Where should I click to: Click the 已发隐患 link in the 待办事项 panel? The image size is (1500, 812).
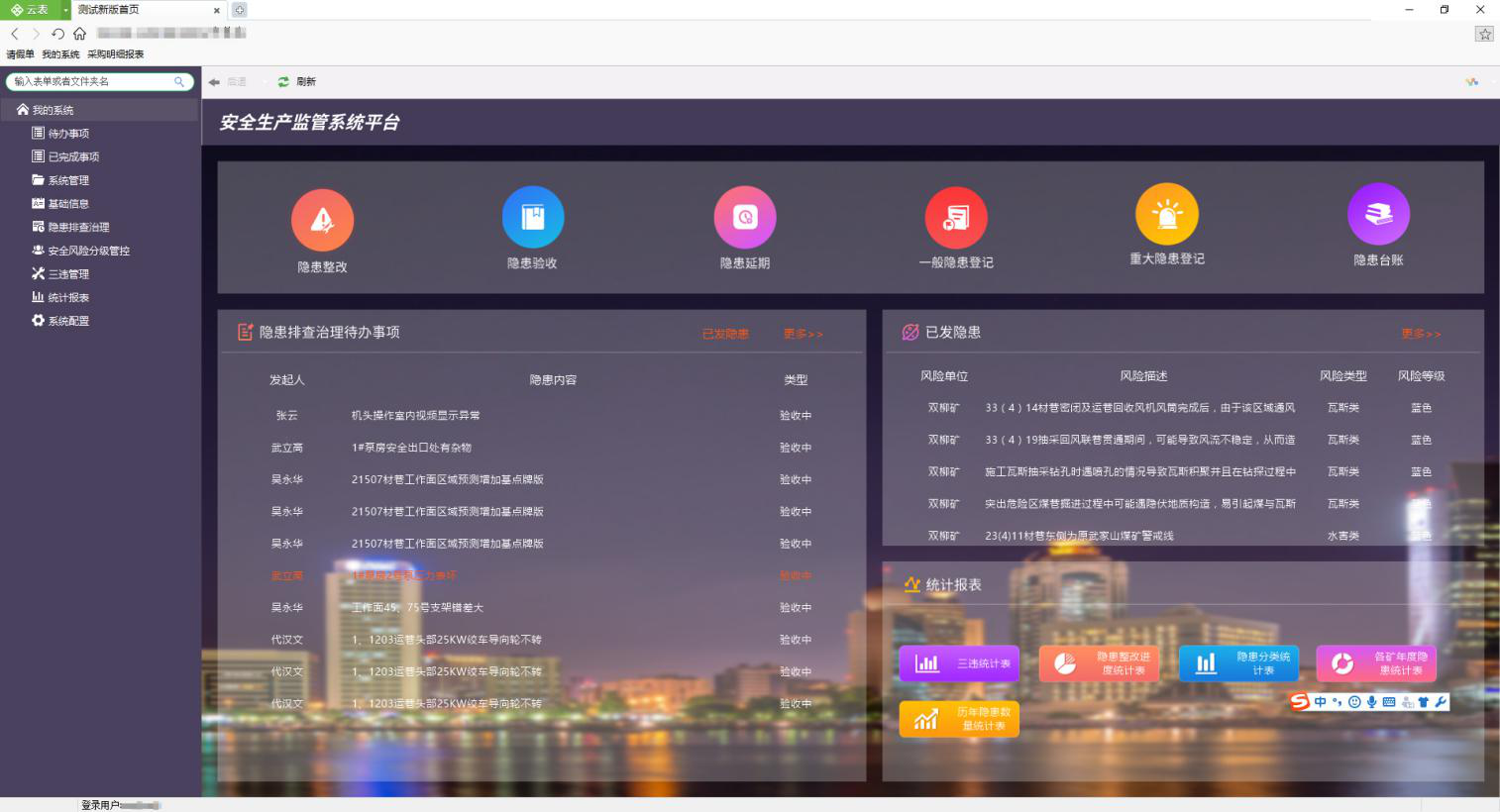[x=725, y=334]
